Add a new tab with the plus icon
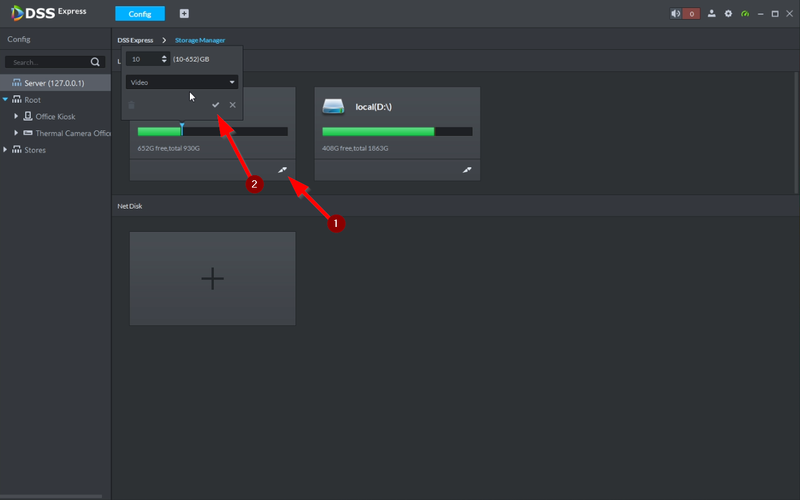This screenshot has height=500, width=800. tap(184, 14)
